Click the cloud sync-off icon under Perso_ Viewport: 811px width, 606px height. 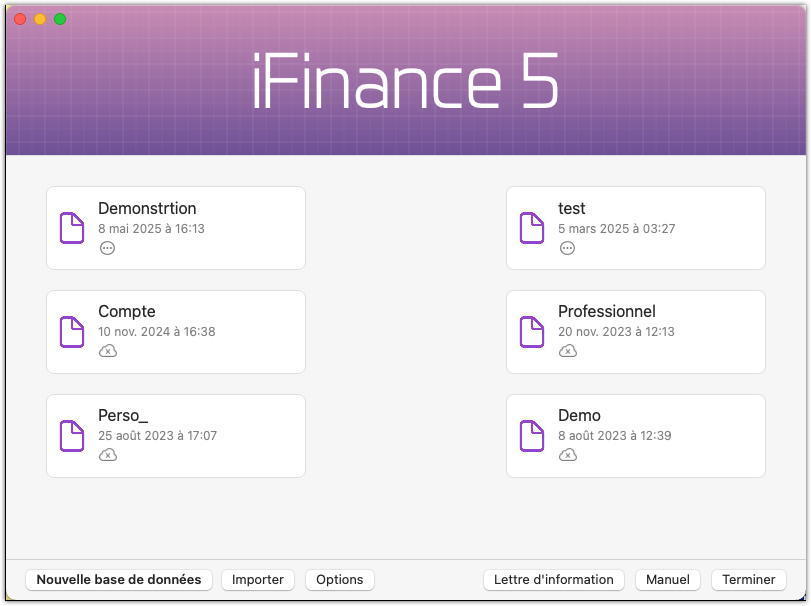tap(108, 455)
